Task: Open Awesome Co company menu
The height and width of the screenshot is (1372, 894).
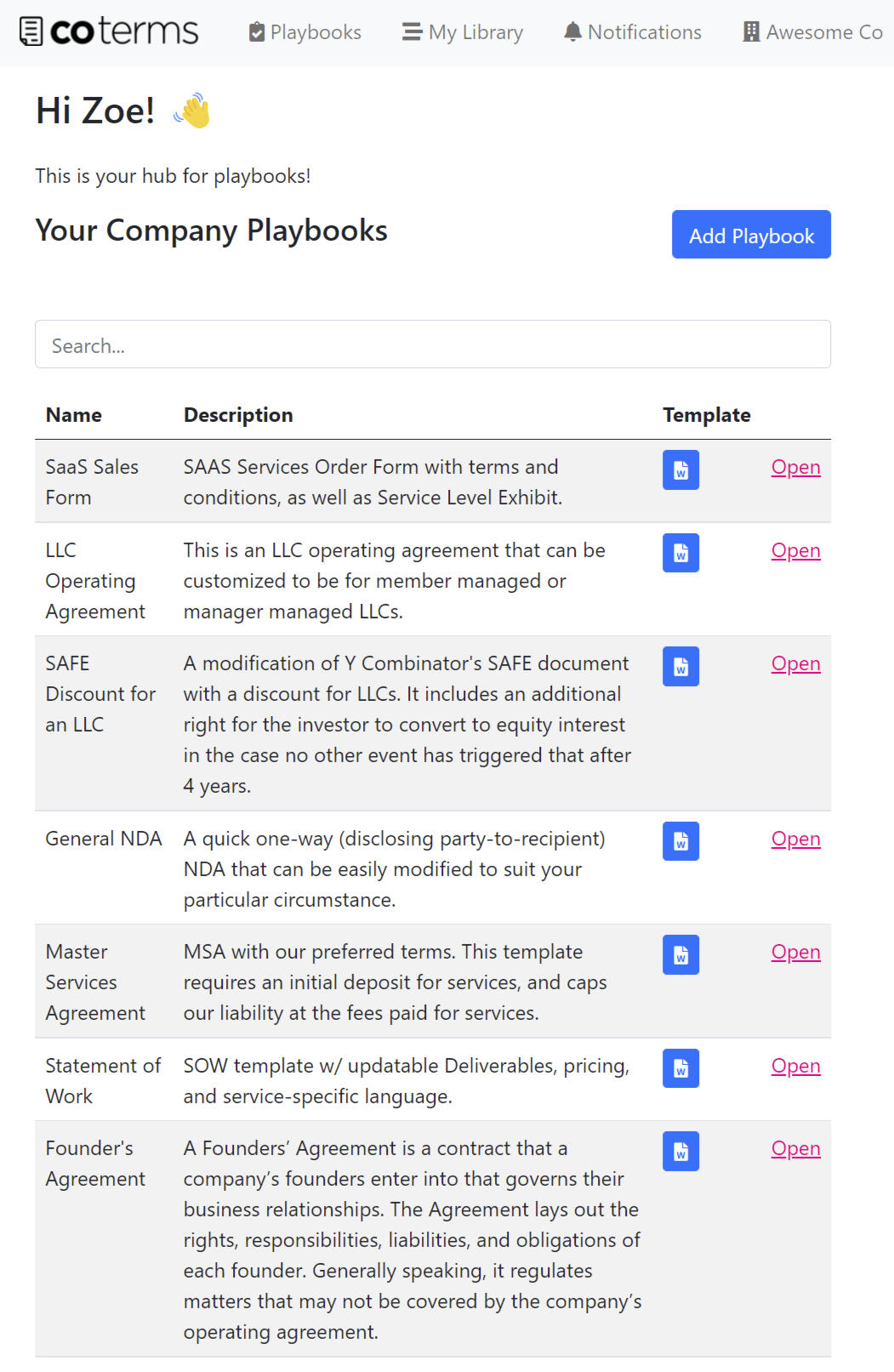Action: click(812, 32)
